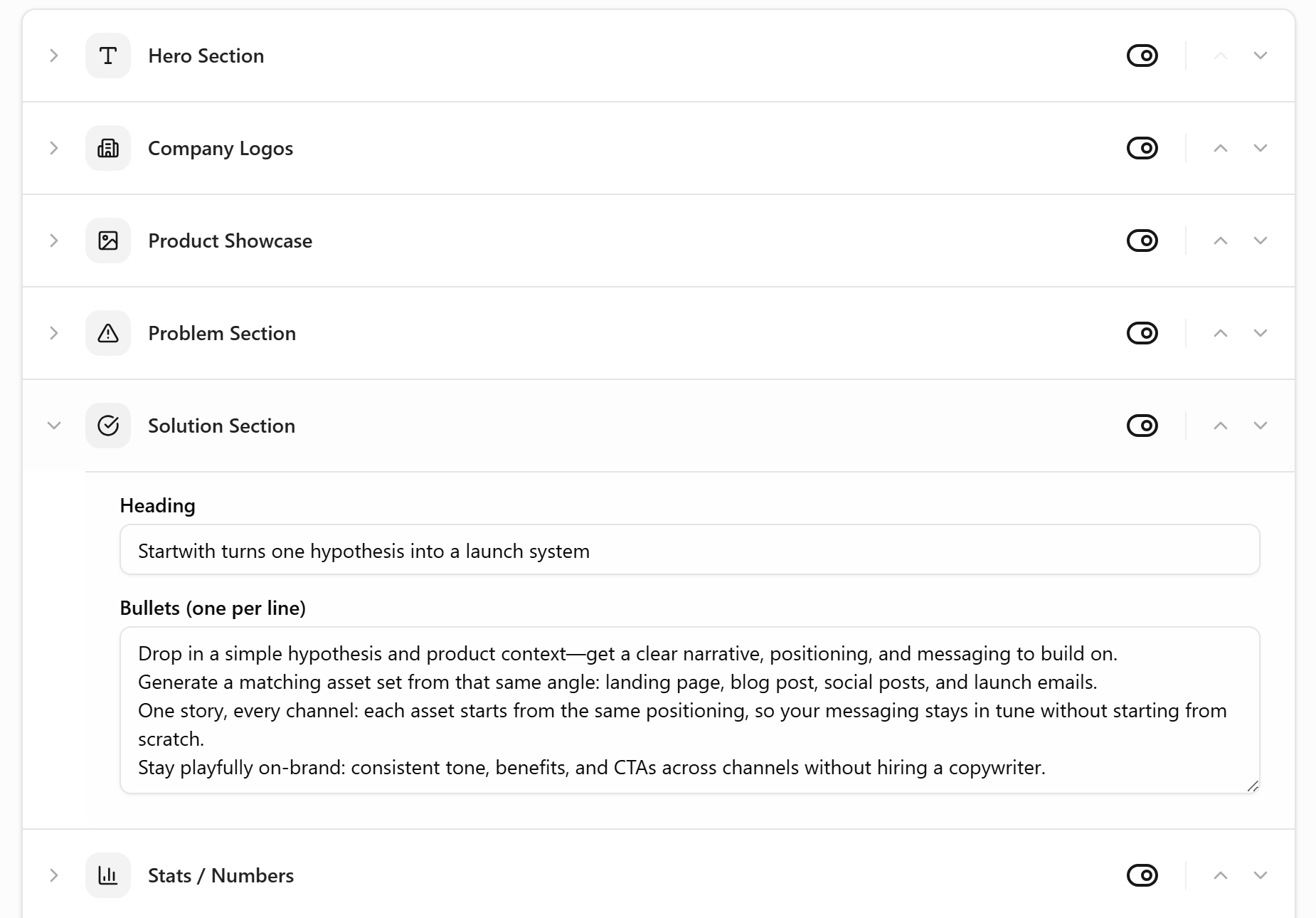This screenshot has height=918, width=1316.
Task: Click the Solution Section checkmark icon
Action: click(x=108, y=426)
